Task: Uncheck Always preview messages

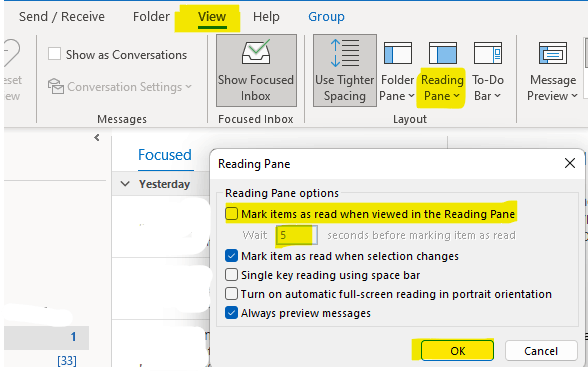Action: (231, 312)
